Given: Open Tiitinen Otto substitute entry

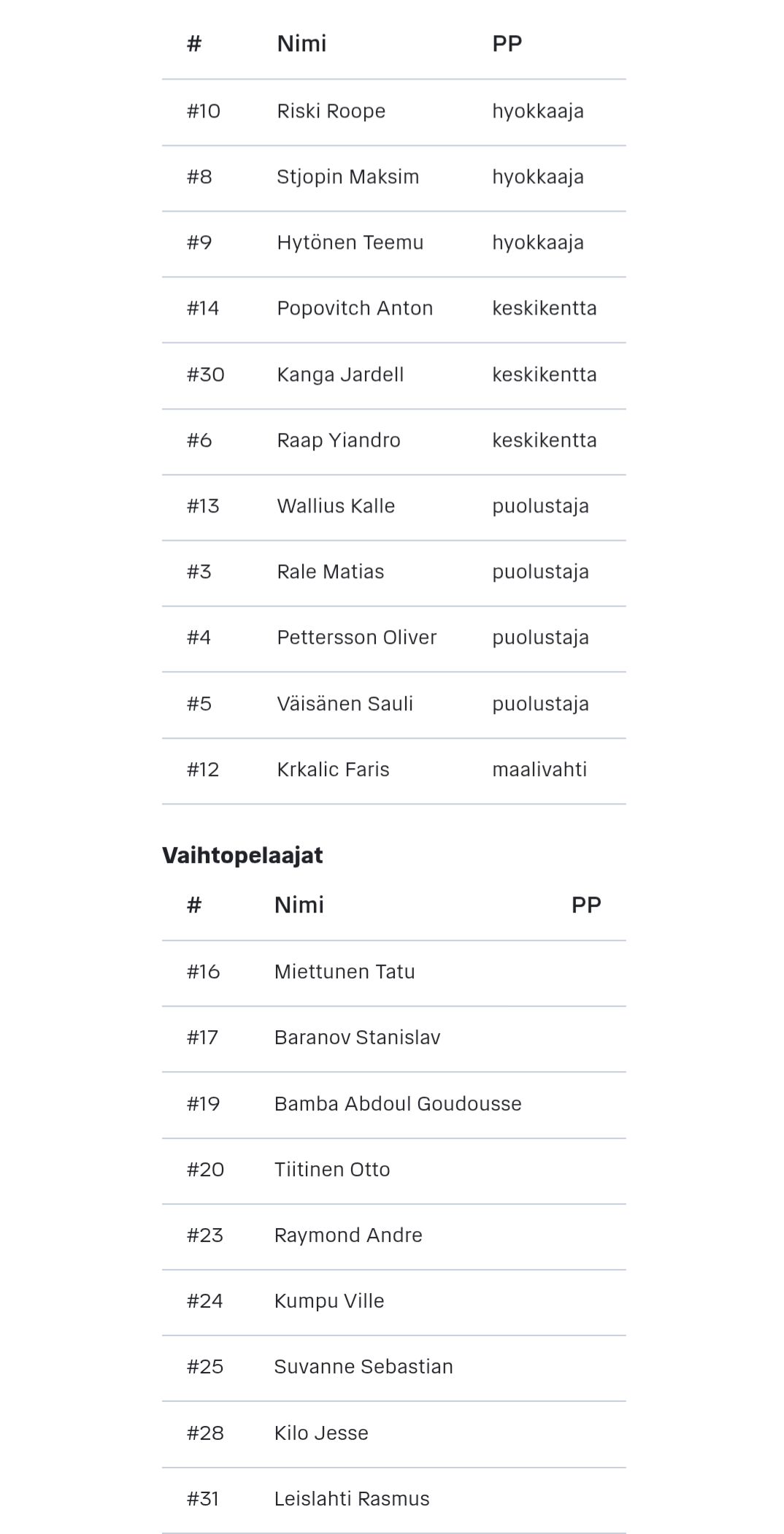Looking at the screenshot, I should (x=332, y=1170).
